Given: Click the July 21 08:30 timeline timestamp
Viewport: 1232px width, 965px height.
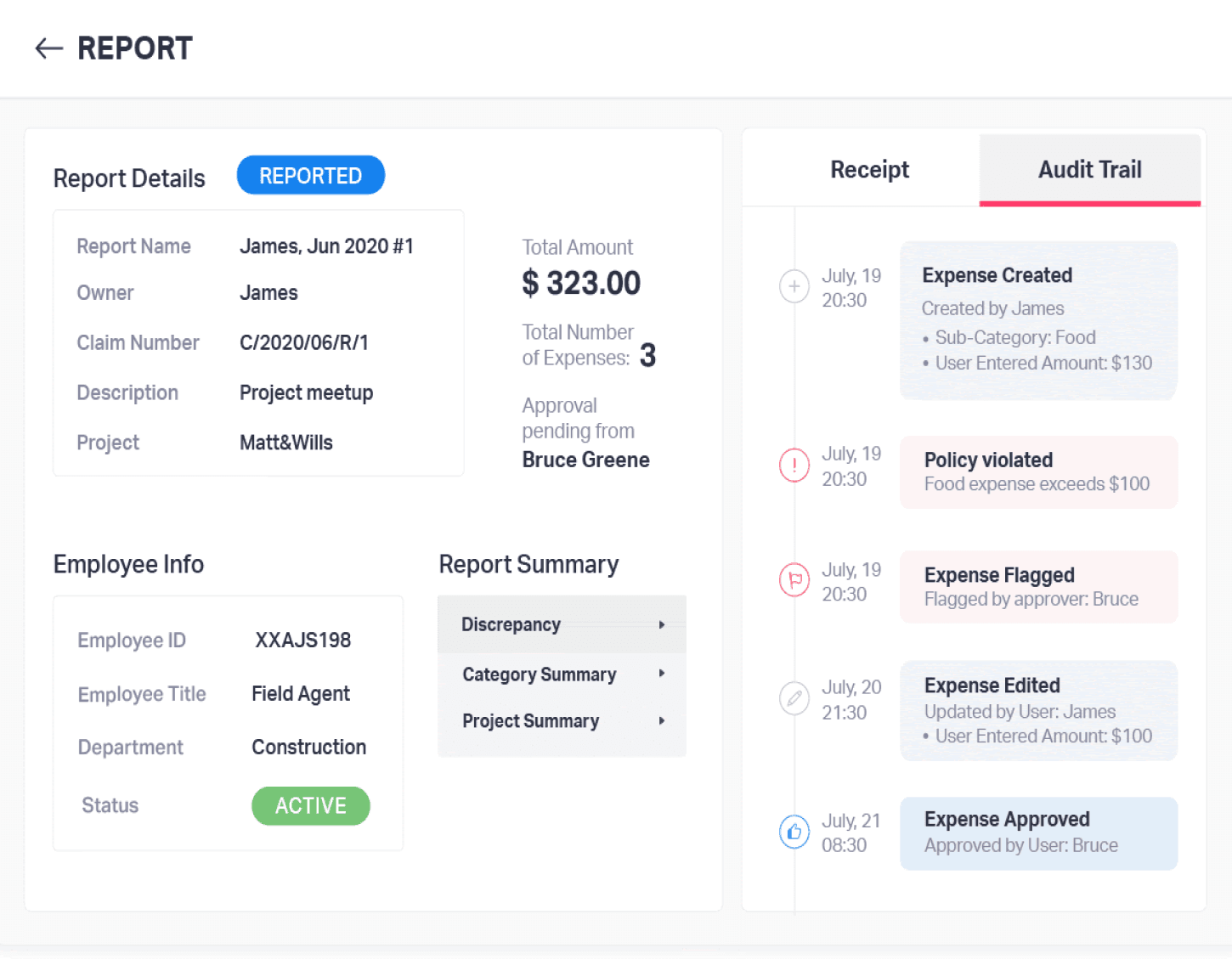Looking at the screenshot, I should [851, 832].
